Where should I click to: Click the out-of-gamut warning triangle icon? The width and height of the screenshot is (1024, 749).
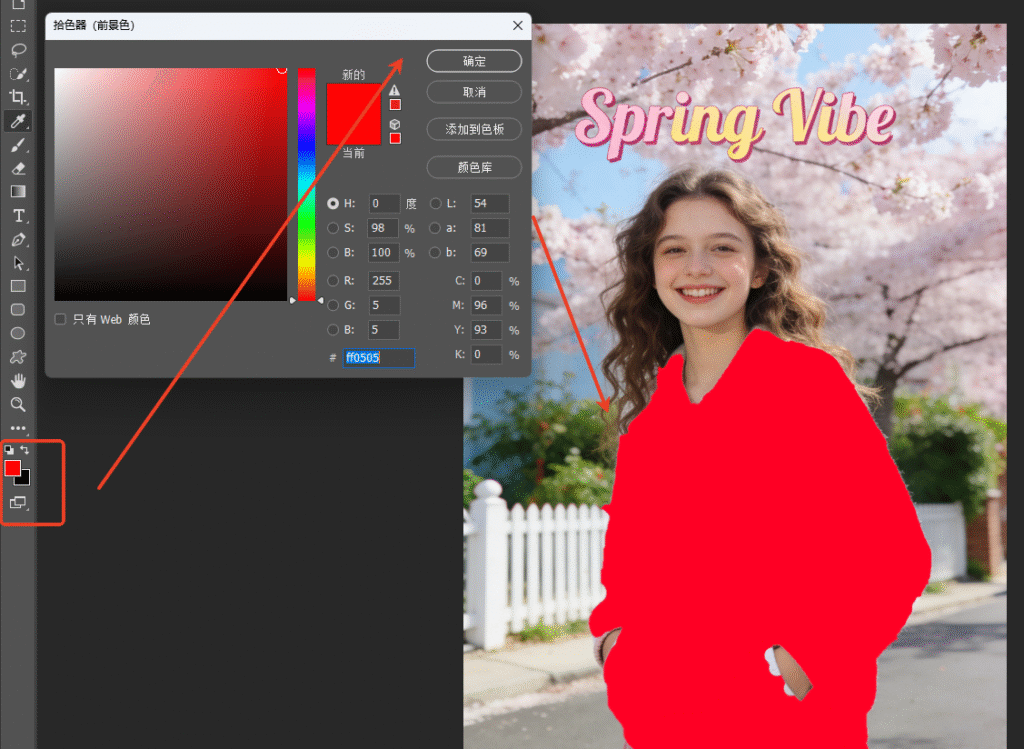[x=395, y=90]
